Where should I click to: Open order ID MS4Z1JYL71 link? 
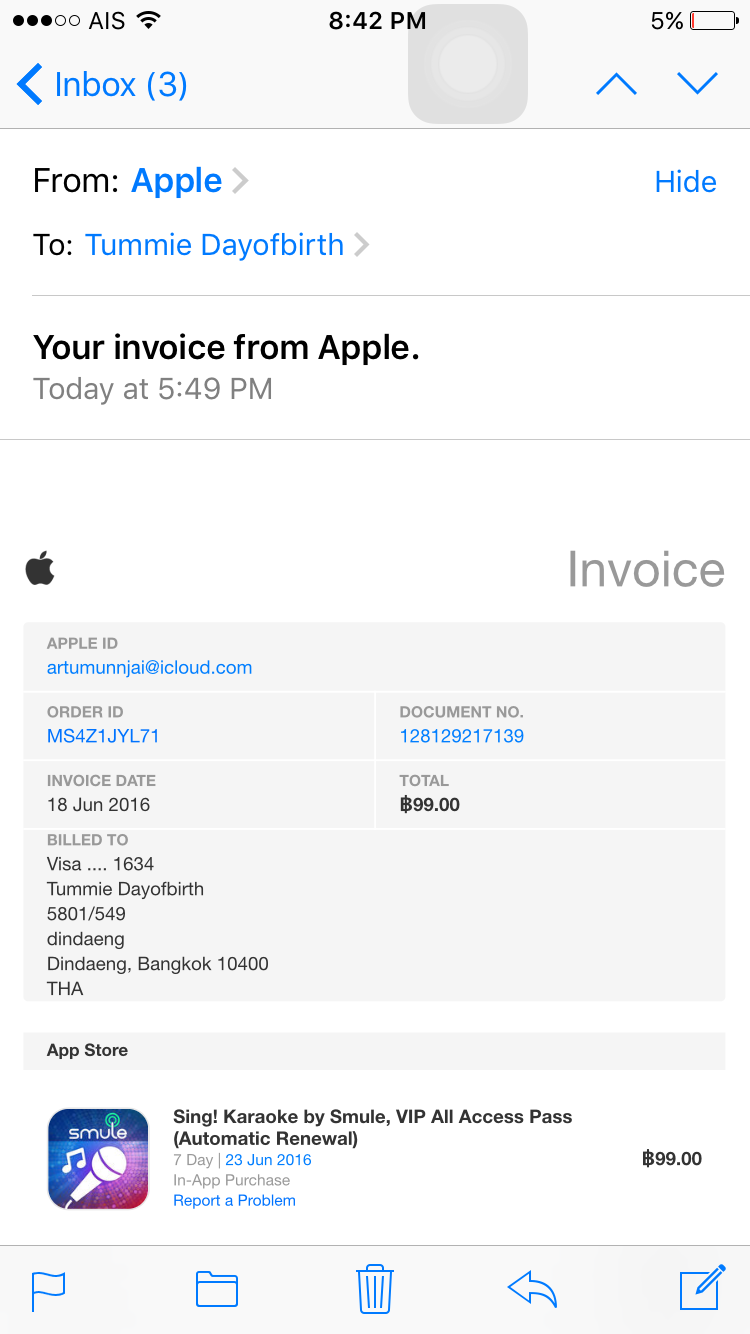click(x=103, y=736)
